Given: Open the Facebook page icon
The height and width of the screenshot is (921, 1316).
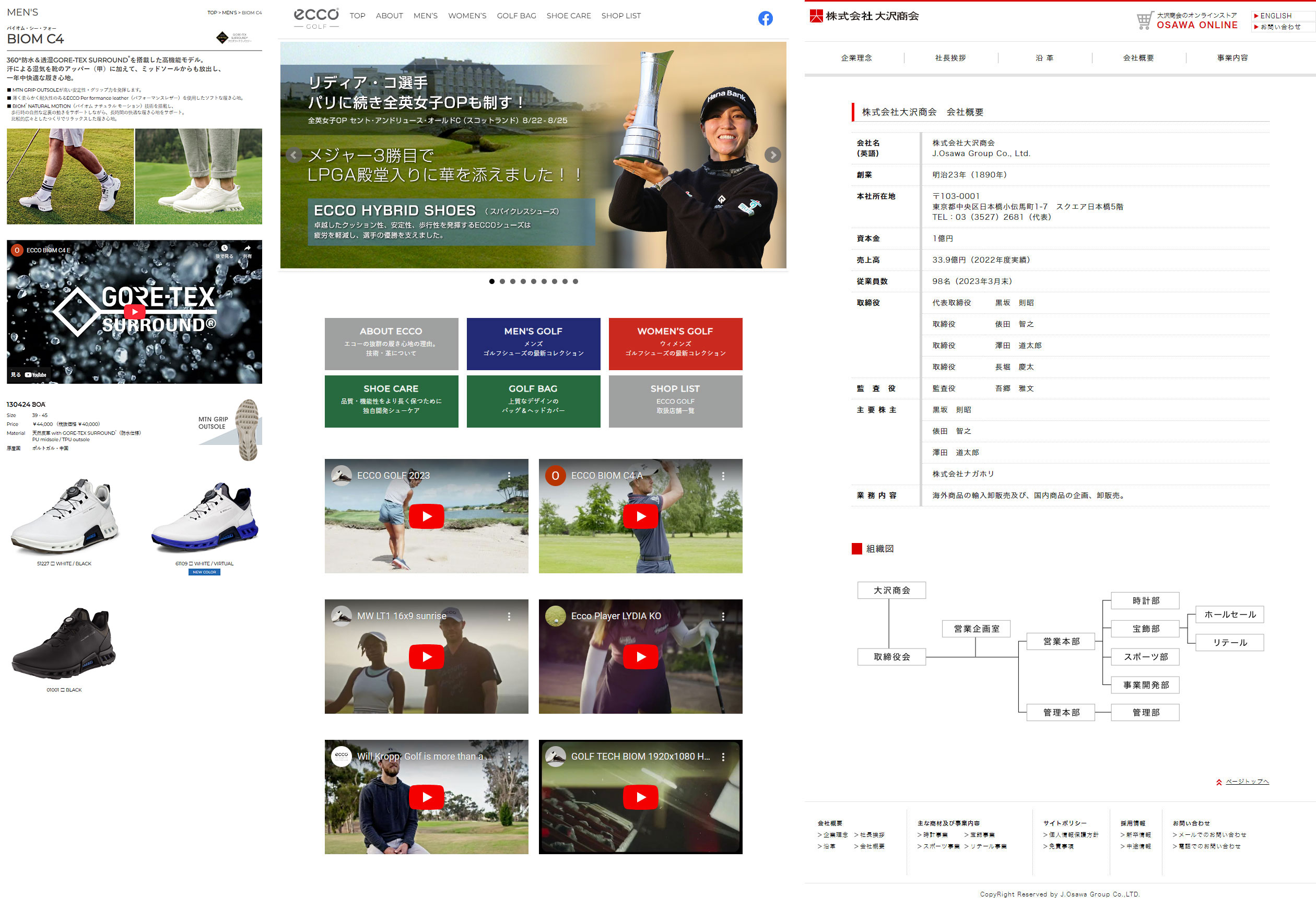Looking at the screenshot, I should point(765,18).
